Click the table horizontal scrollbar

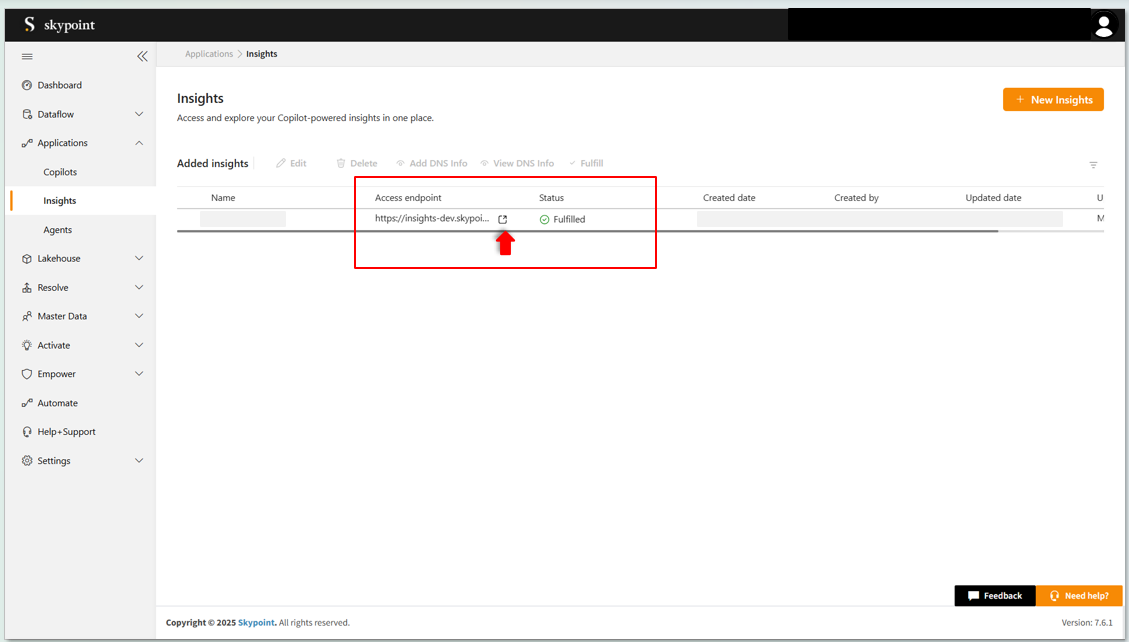(587, 231)
